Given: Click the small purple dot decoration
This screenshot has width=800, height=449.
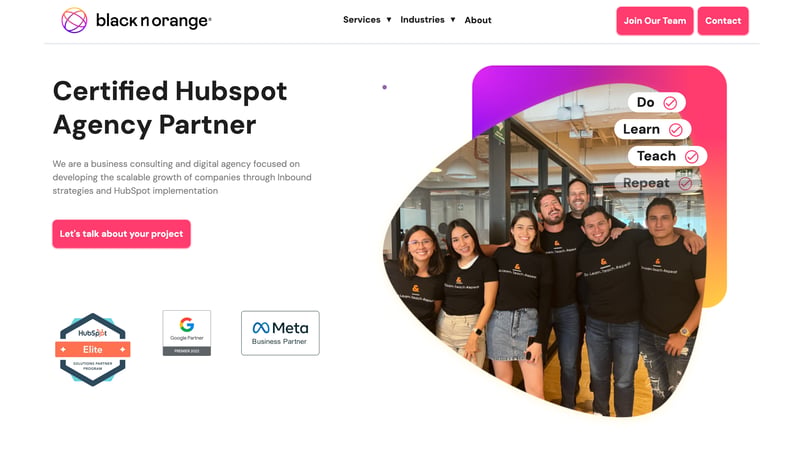Looking at the screenshot, I should (x=385, y=87).
